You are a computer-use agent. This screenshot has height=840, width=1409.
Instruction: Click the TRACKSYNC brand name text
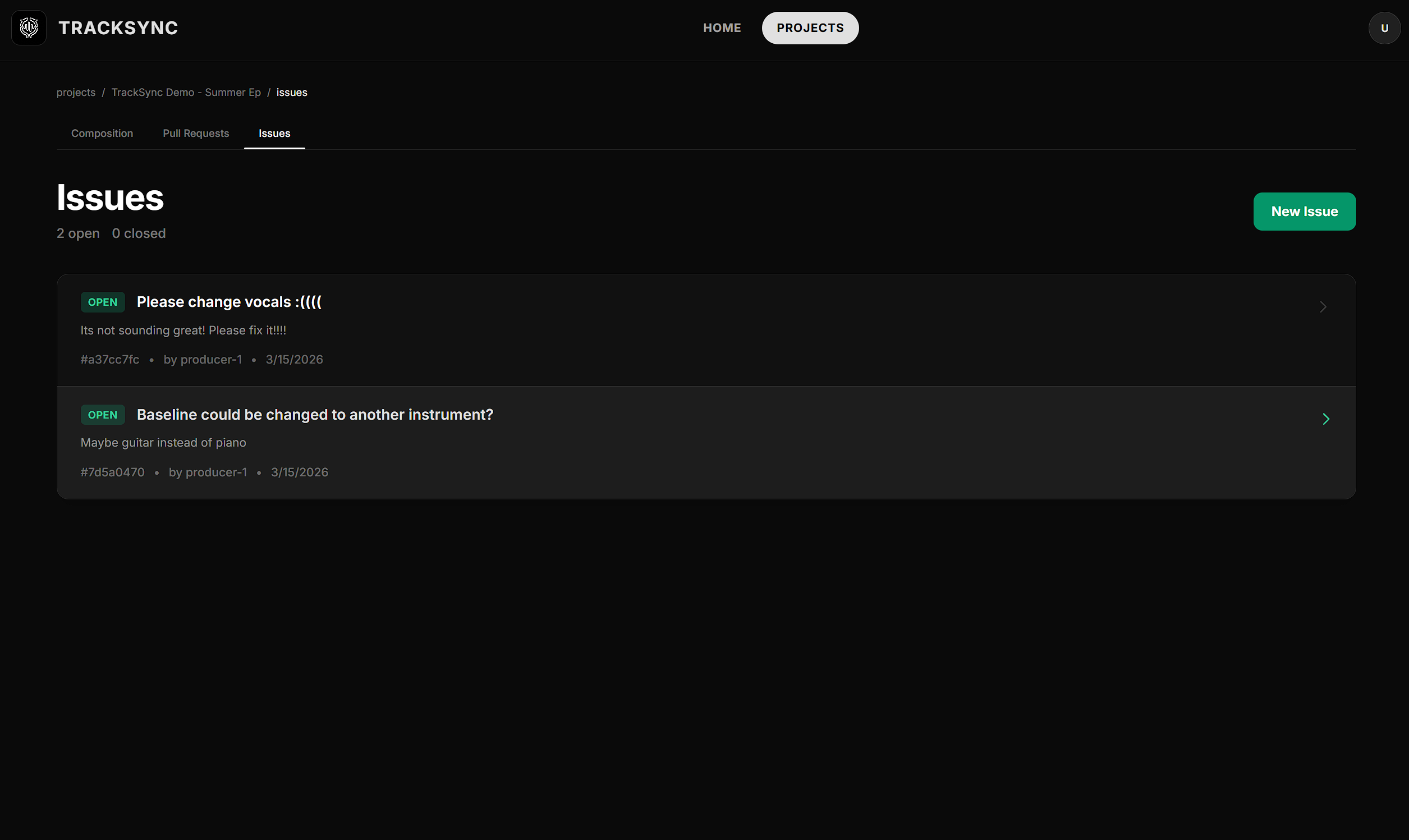(118, 27)
